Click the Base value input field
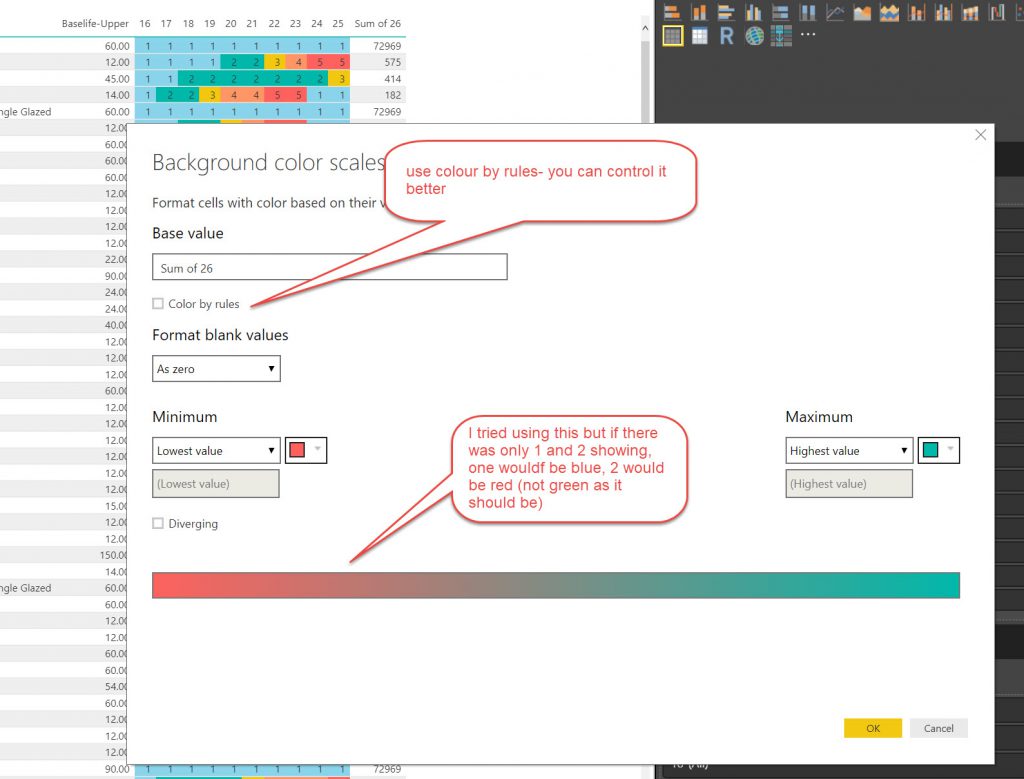The width and height of the screenshot is (1024, 779). [x=329, y=268]
